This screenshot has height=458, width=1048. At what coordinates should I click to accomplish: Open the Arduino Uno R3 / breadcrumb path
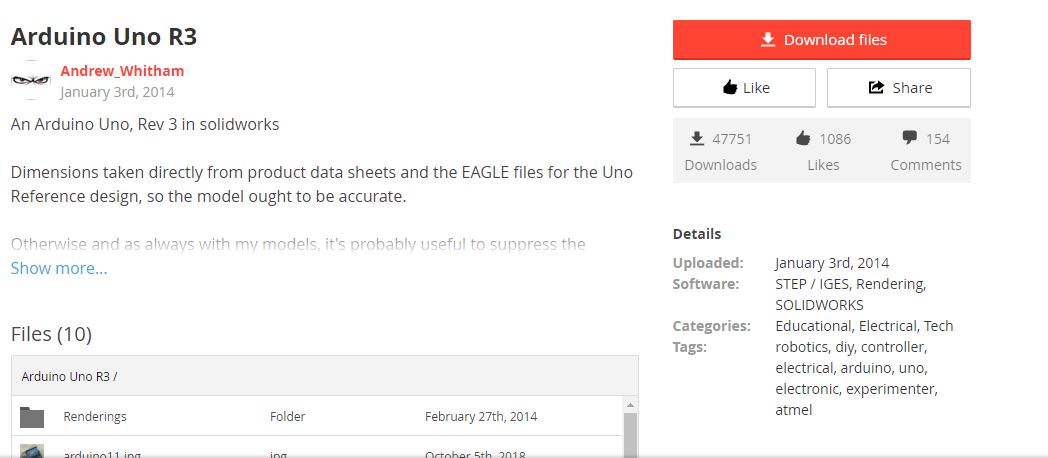70,376
